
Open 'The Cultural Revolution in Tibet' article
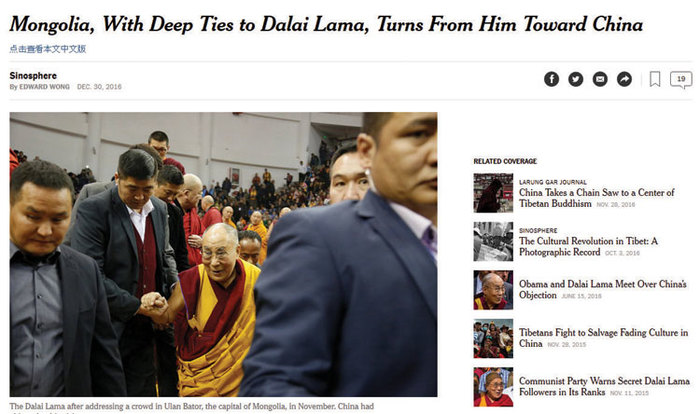[588, 246]
